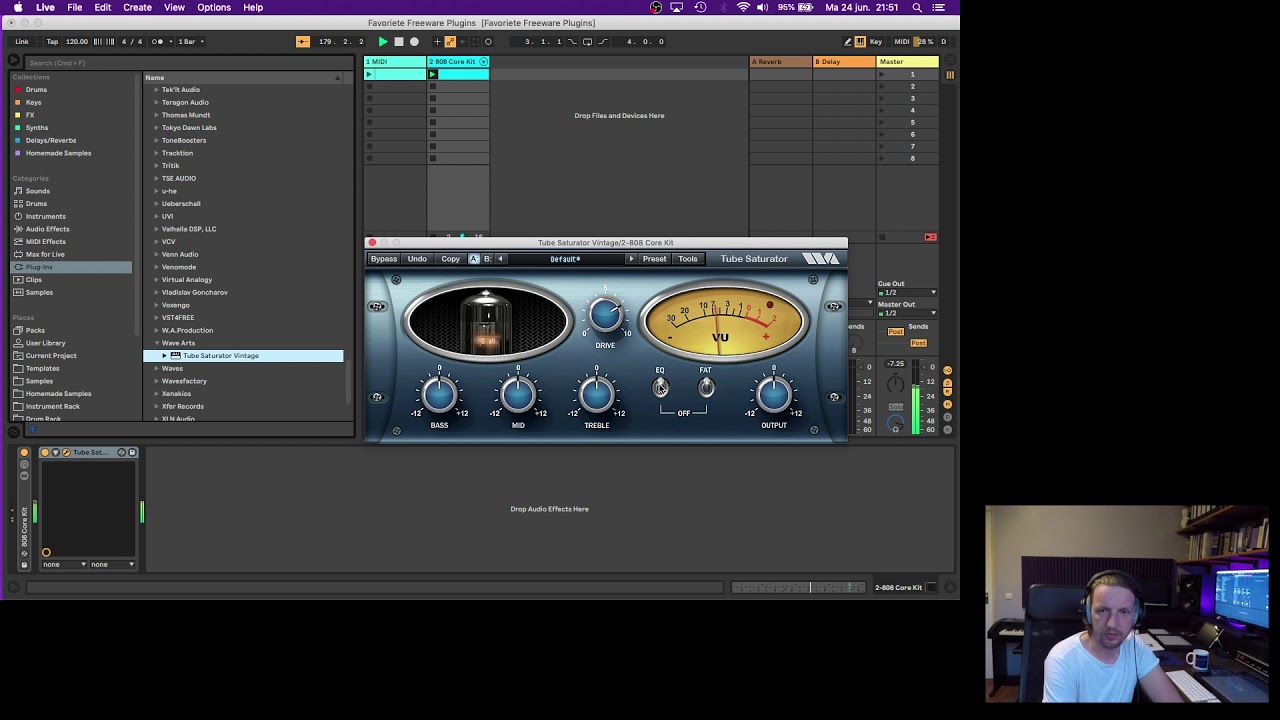This screenshot has width=1280, height=720.
Task: Open User Library in Places
Action: coord(46,343)
